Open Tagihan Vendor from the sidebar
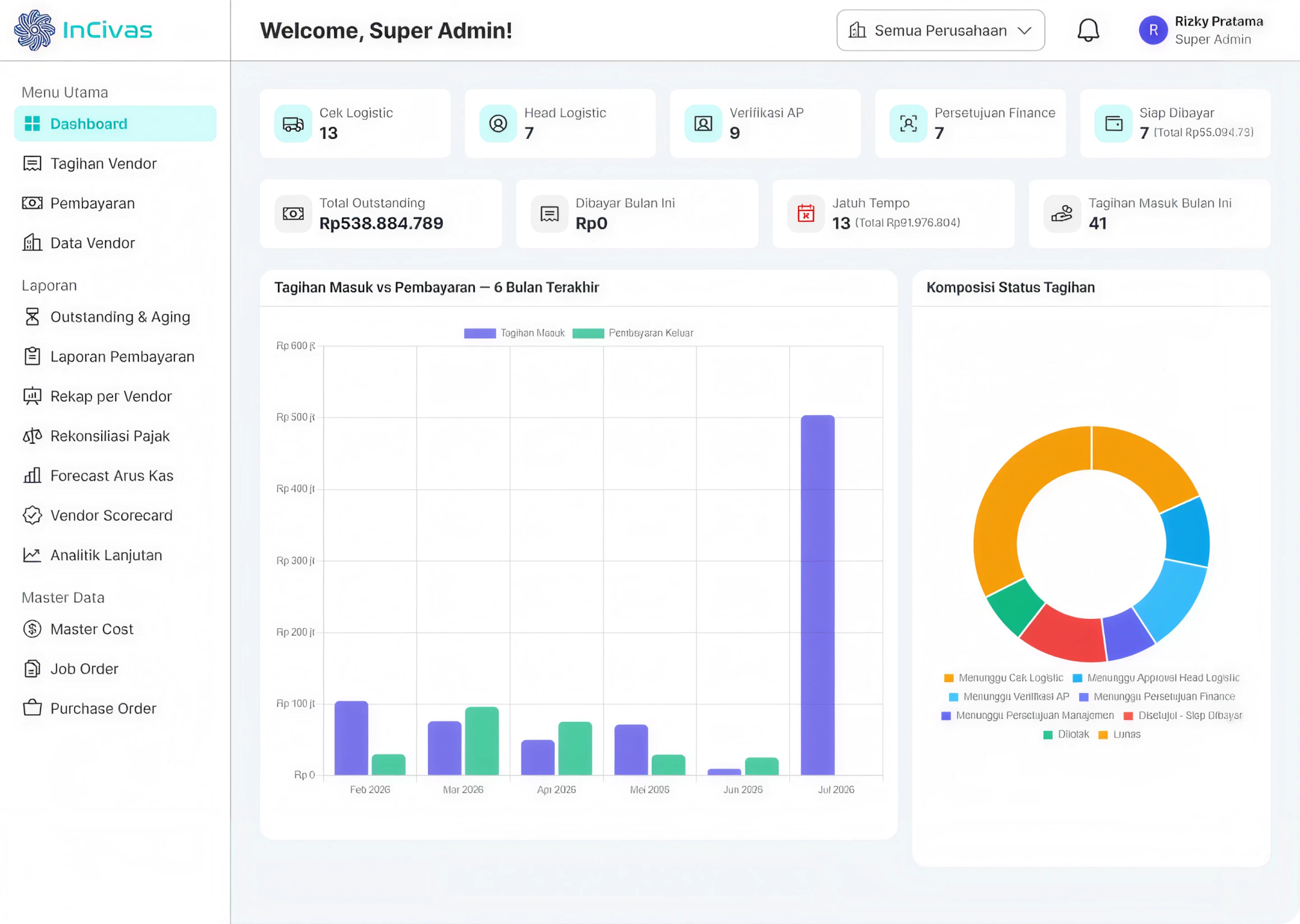The width and height of the screenshot is (1300, 924). [x=115, y=163]
